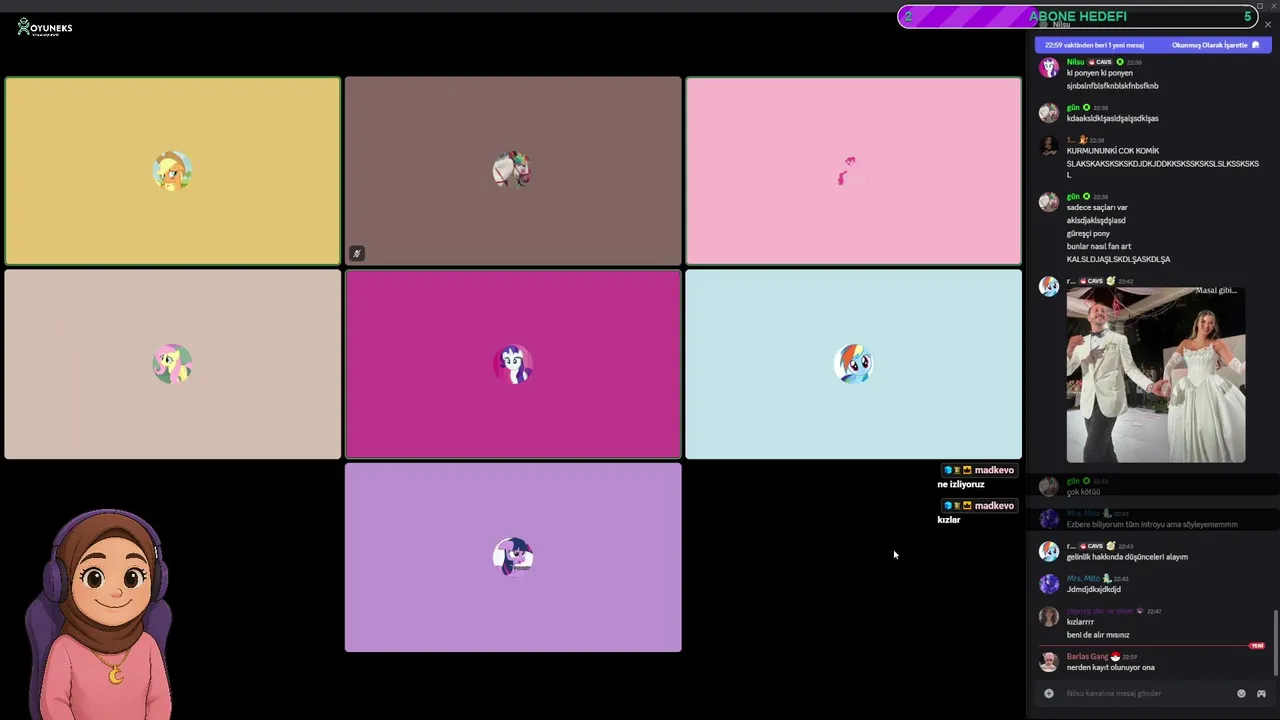Click the username 'Nilsu' in chat

pyautogui.click(x=1075, y=62)
